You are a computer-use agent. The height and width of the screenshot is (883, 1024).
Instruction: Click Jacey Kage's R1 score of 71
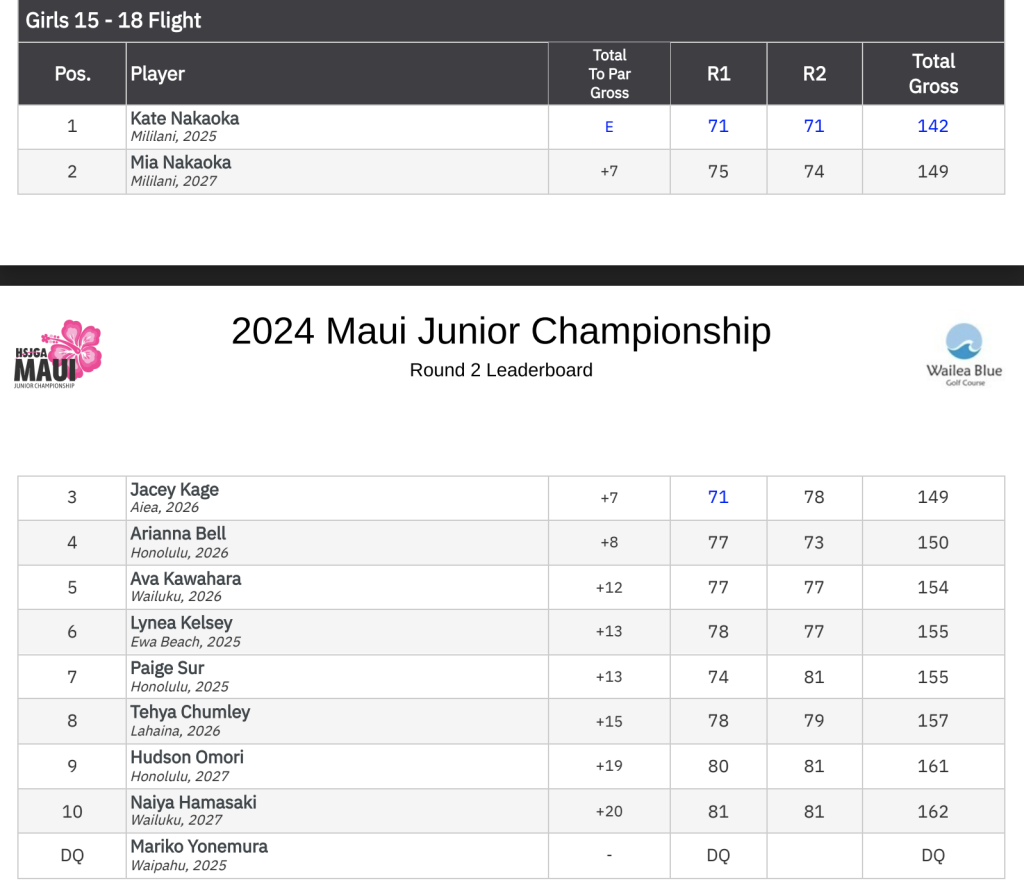tap(718, 497)
